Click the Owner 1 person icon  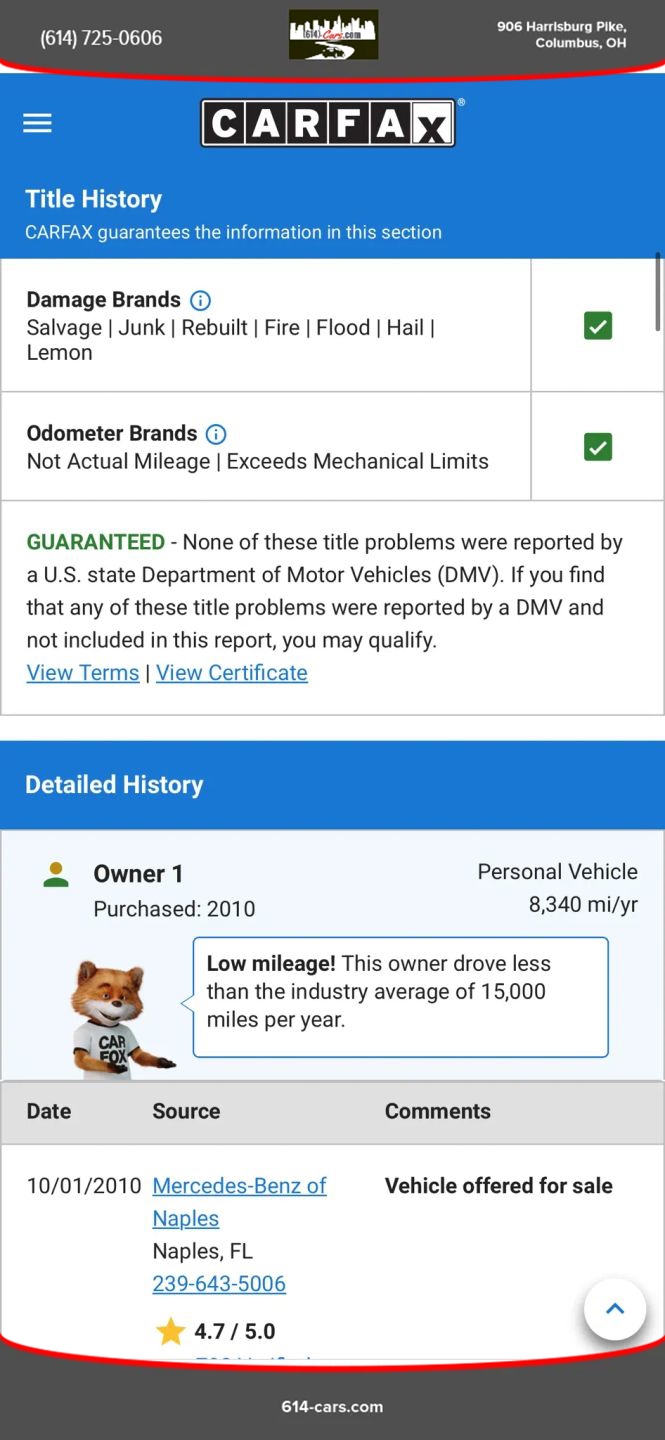[56, 875]
